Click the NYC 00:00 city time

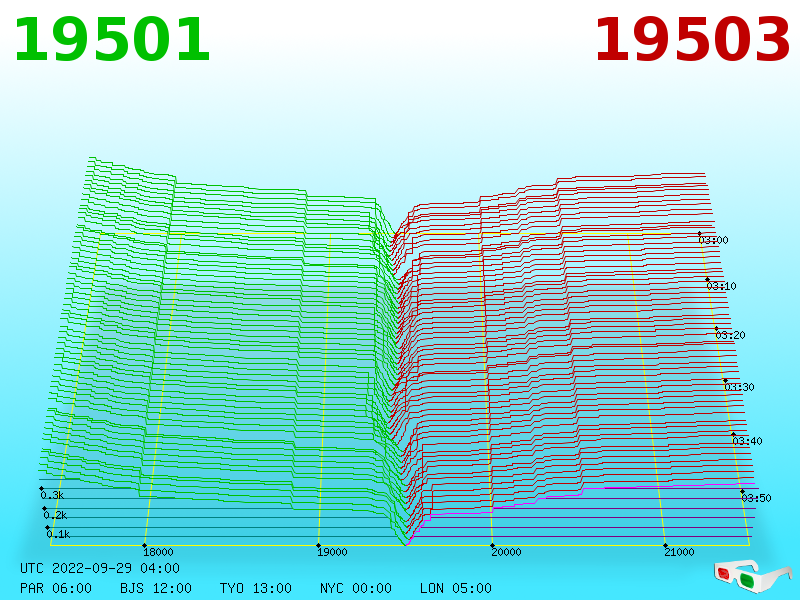point(356,588)
